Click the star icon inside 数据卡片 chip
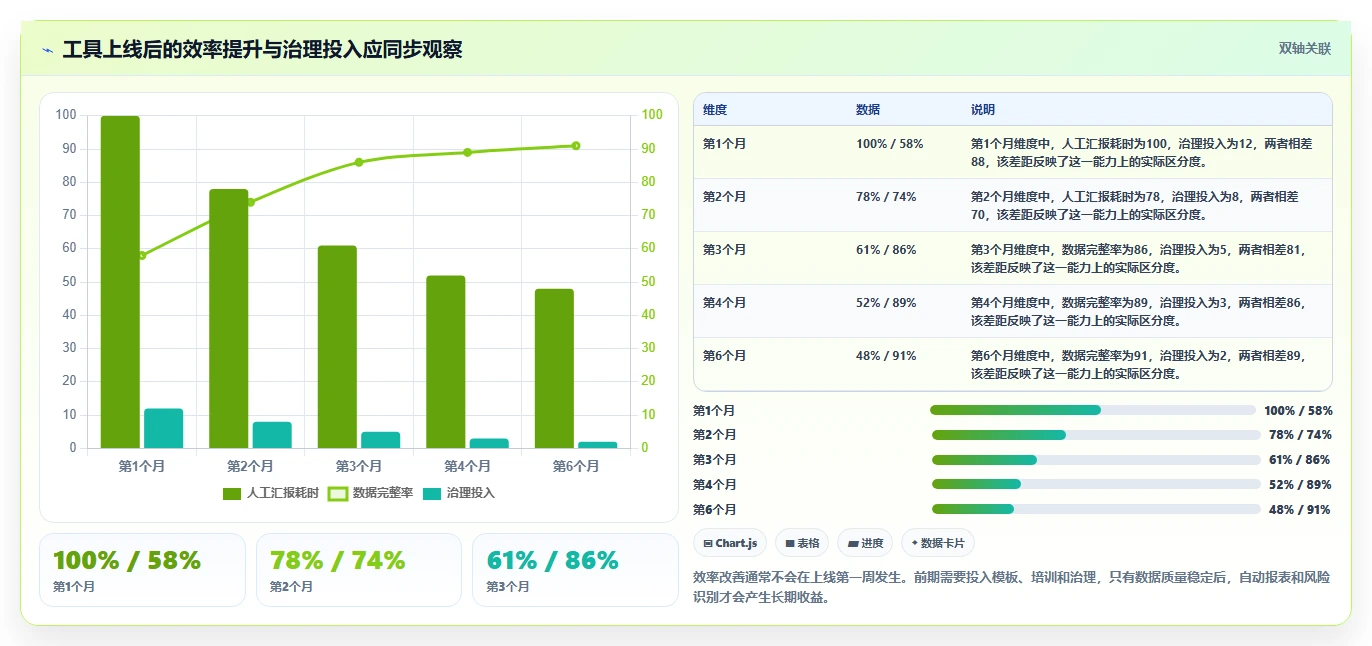The height and width of the screenshot is (646, 1372). tap(915, 544)
